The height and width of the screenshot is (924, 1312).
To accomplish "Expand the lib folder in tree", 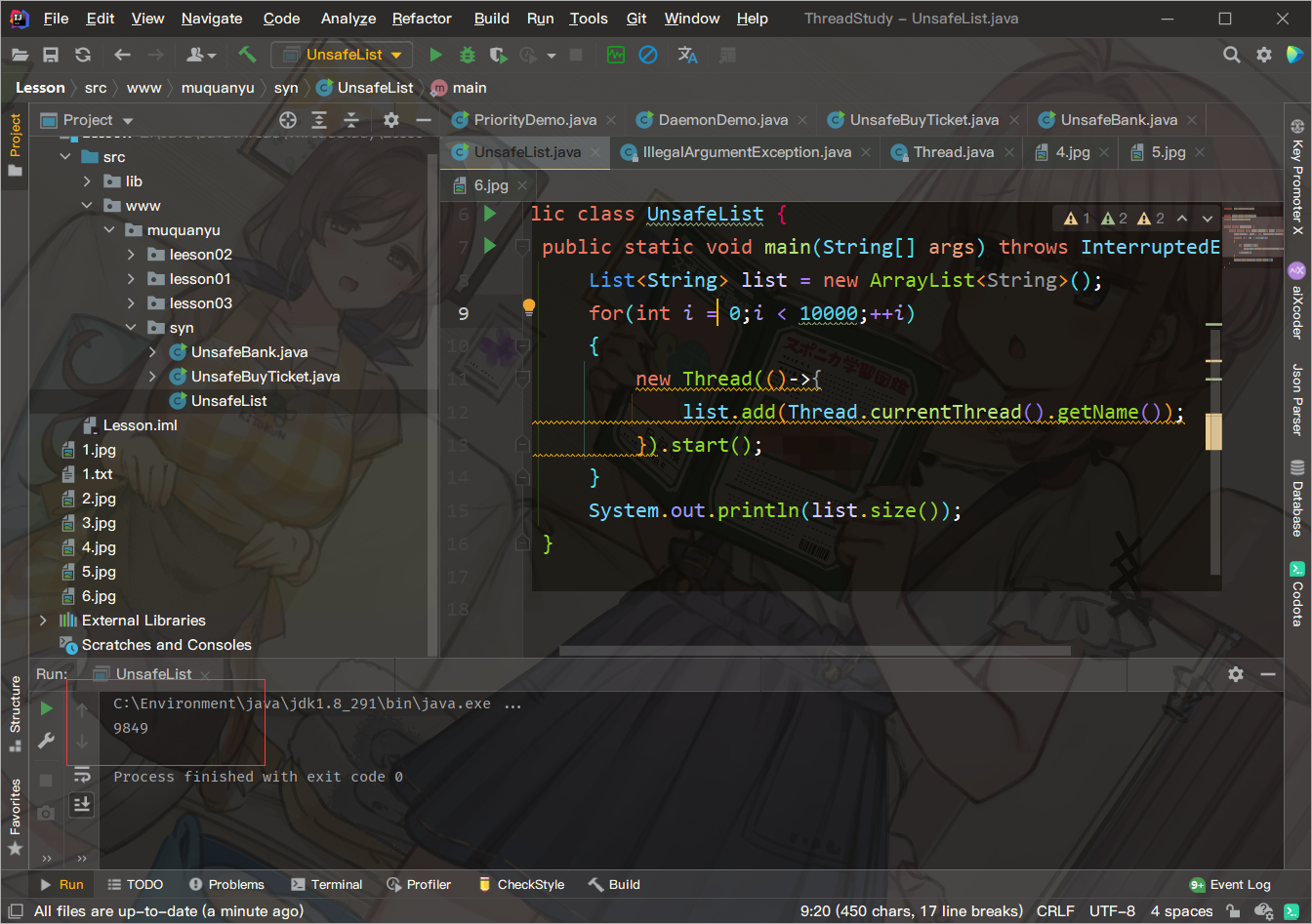I will pyautogui.click(x=88, y=181).
